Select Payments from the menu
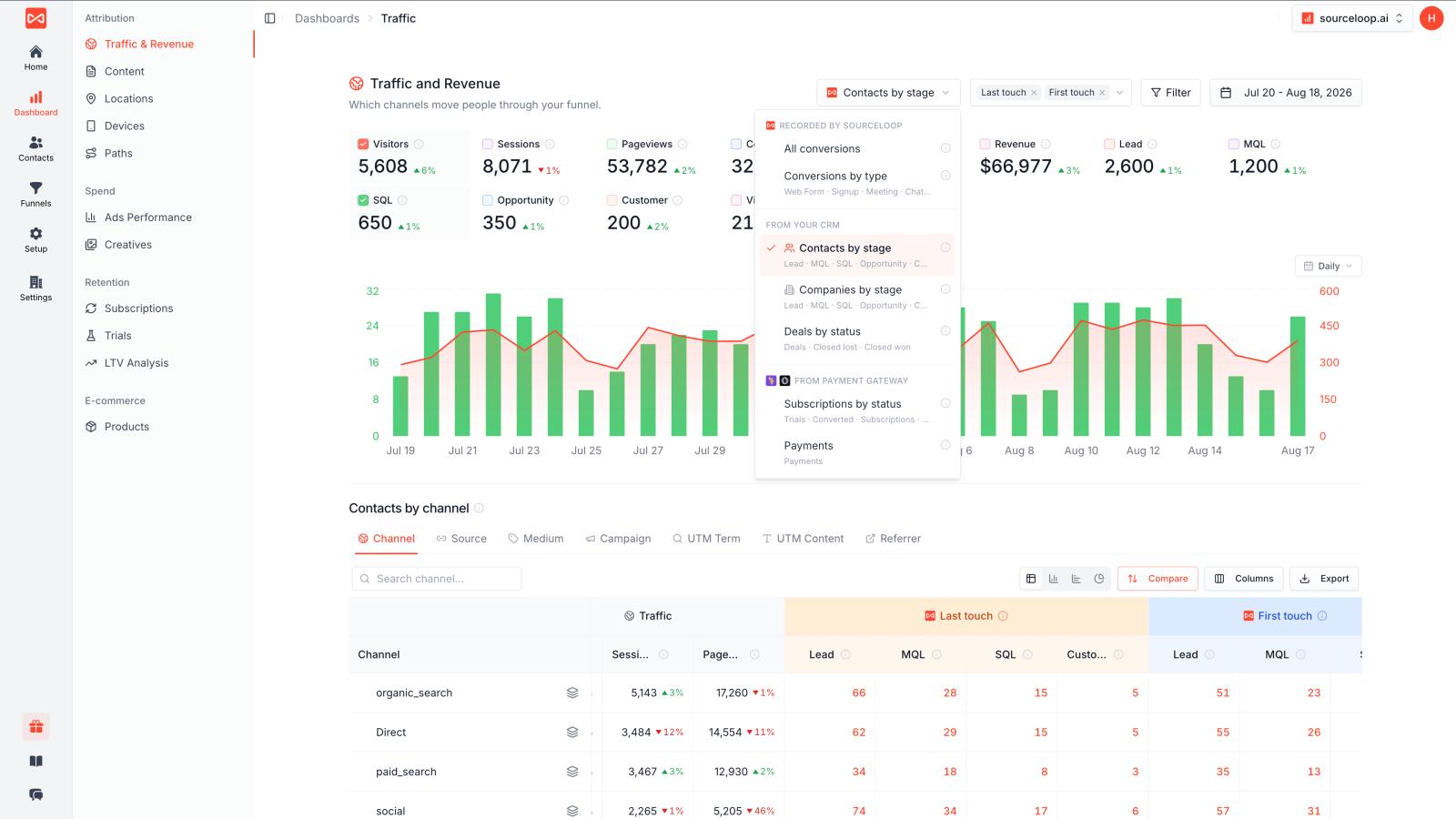The image size is (1456, 819). point(857,452)
